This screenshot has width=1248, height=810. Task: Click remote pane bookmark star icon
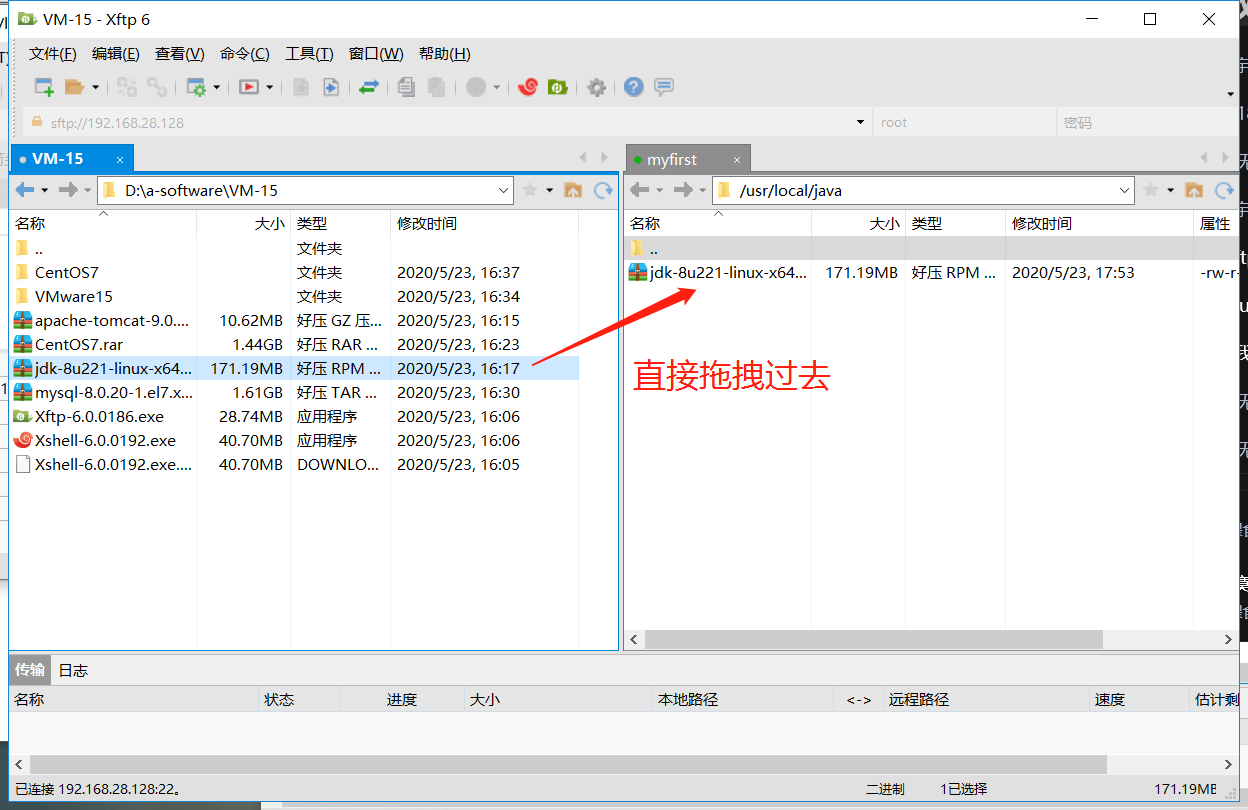point(1151,190)
